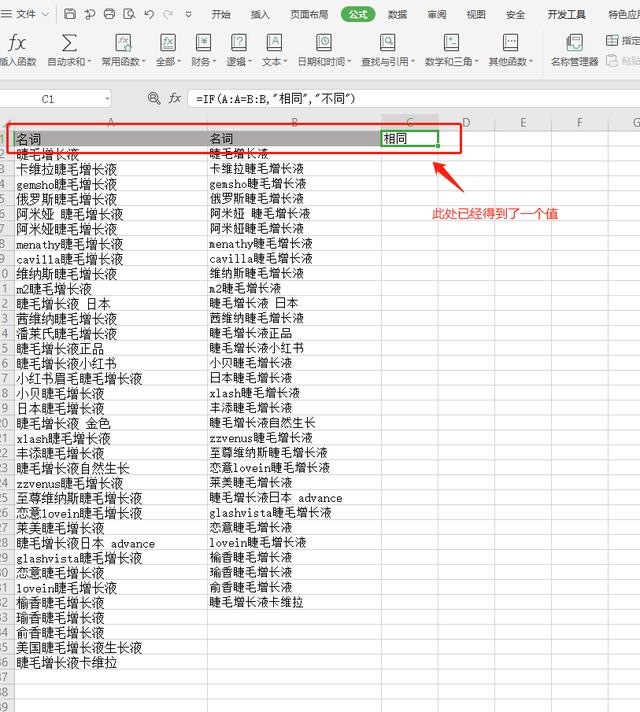
Task: Click the magnifier icon beside the formula bar
Action: tap(154, 98)
